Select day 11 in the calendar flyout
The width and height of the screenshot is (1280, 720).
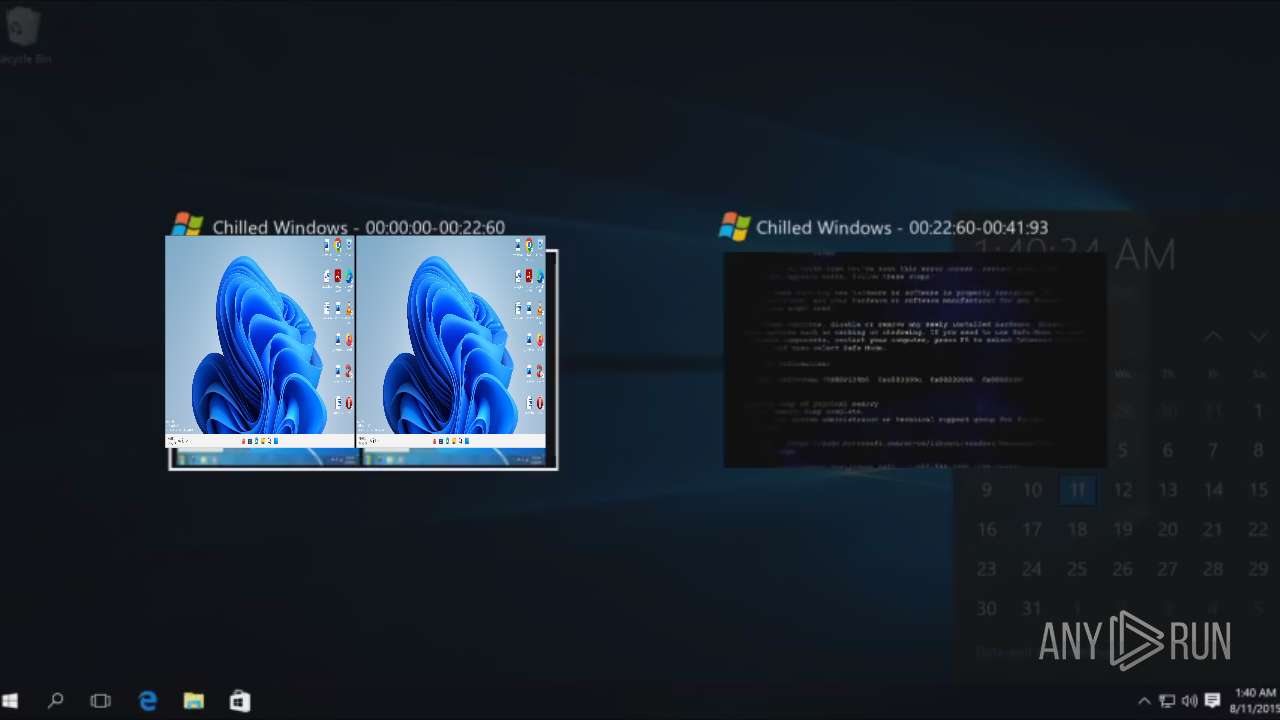pyautogui.click(x=1077, y=490)
